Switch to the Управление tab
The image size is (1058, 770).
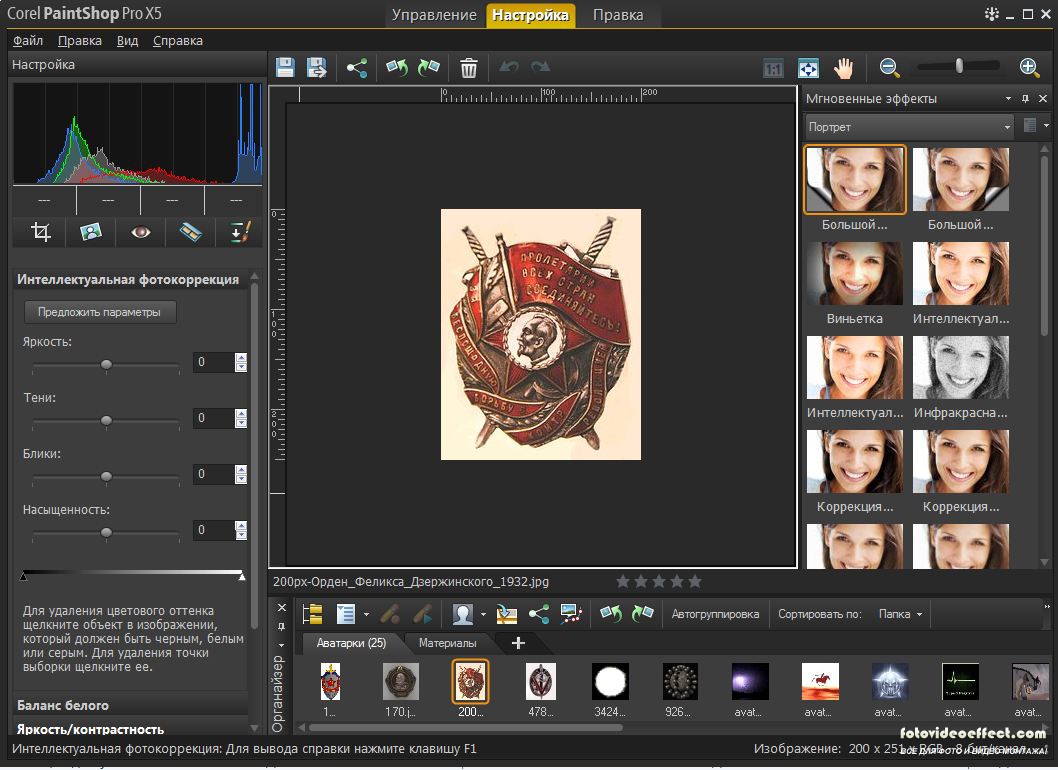[434, 15]
